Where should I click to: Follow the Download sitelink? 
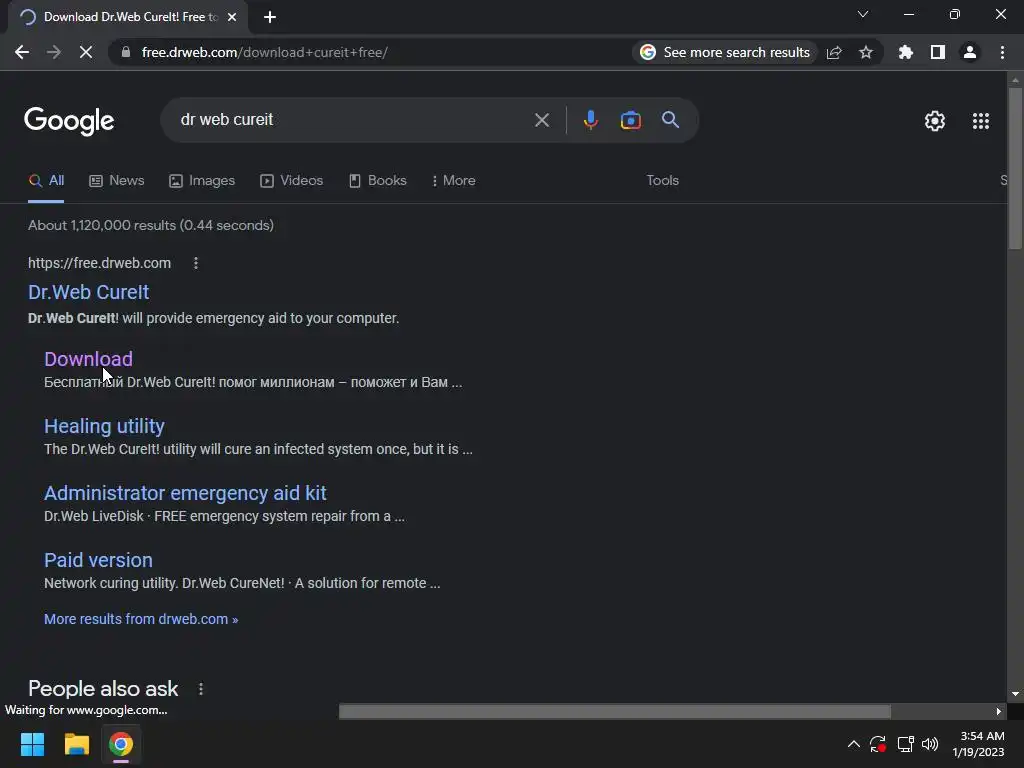click(88, 359)
